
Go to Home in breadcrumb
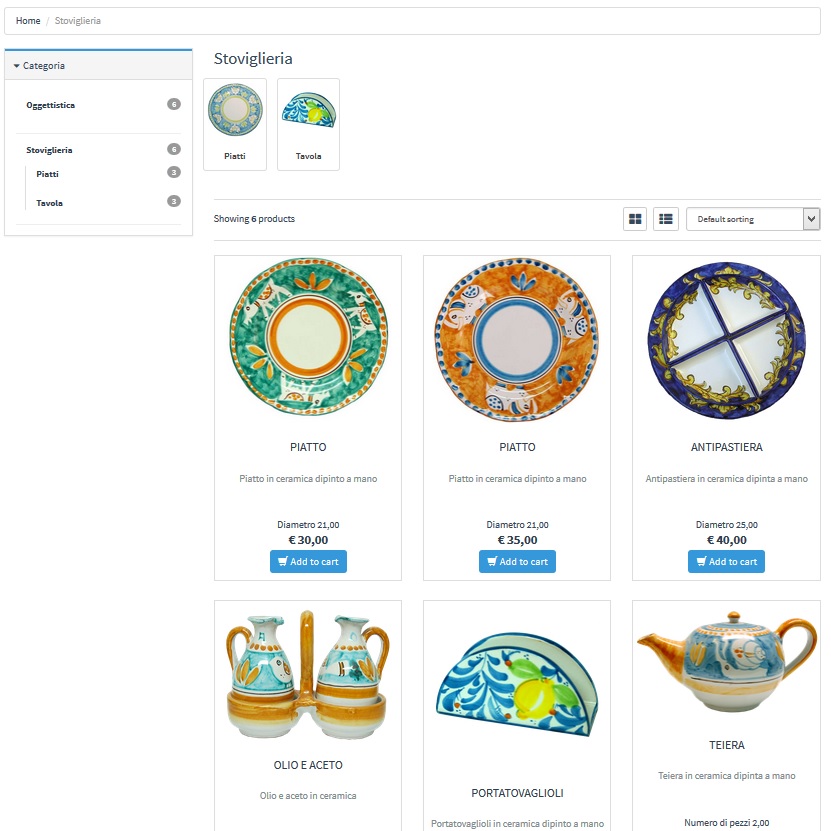point(28,21)
